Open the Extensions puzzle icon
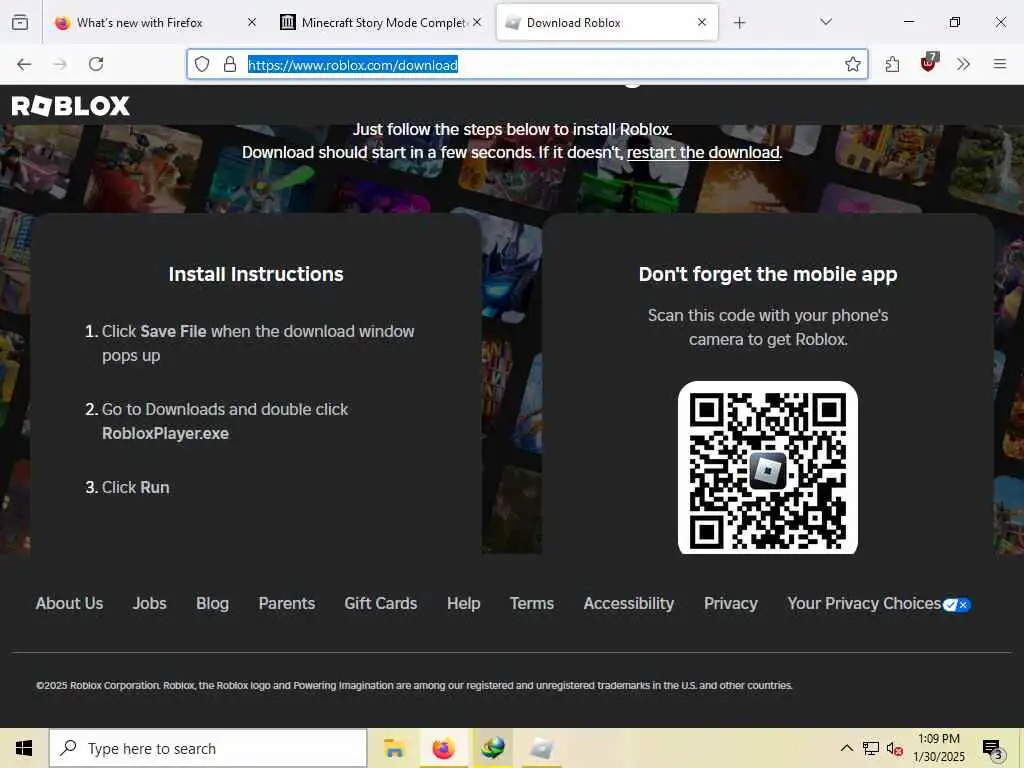 tap(892, 64)
